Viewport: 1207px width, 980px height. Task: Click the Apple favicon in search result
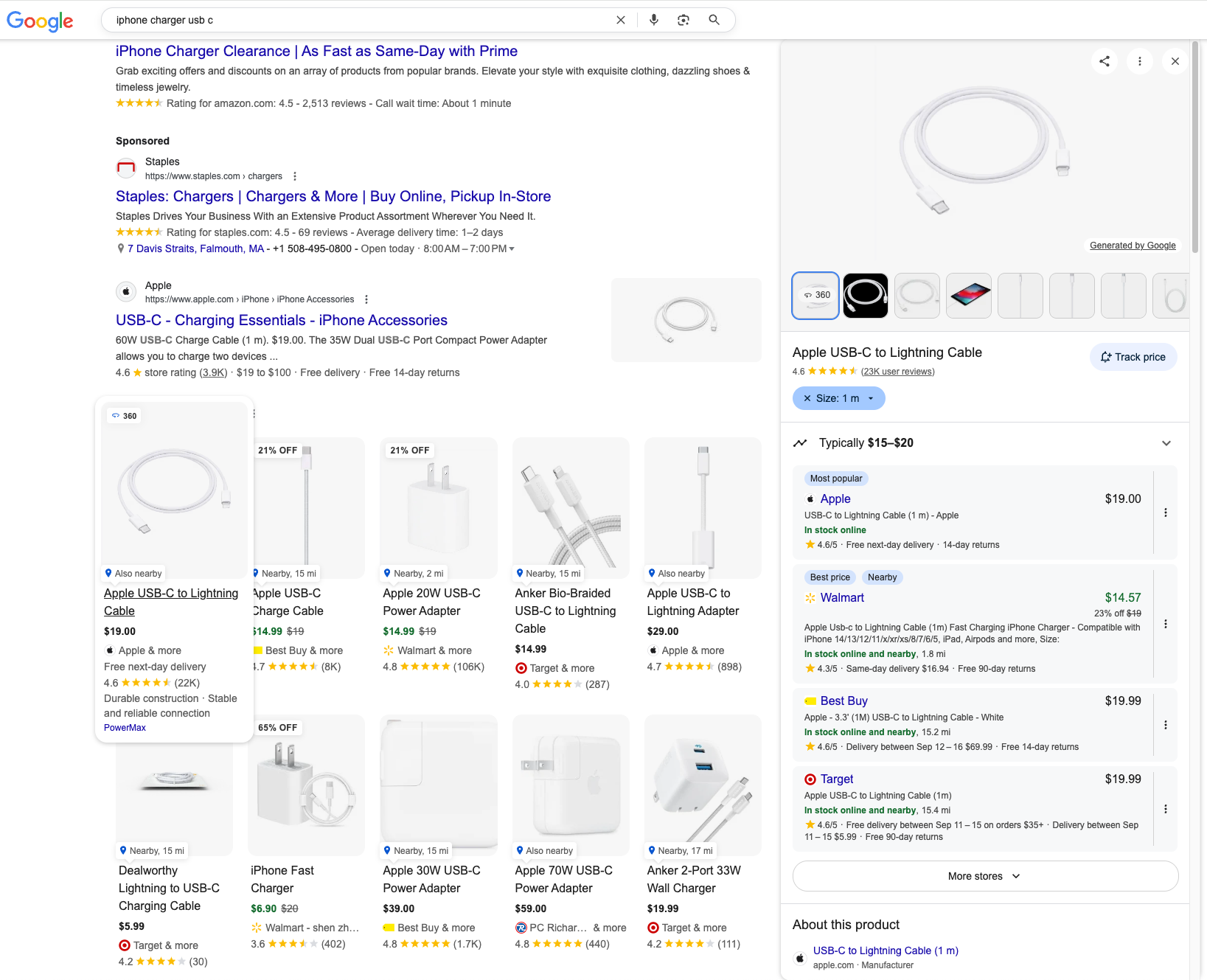(126, 291)
